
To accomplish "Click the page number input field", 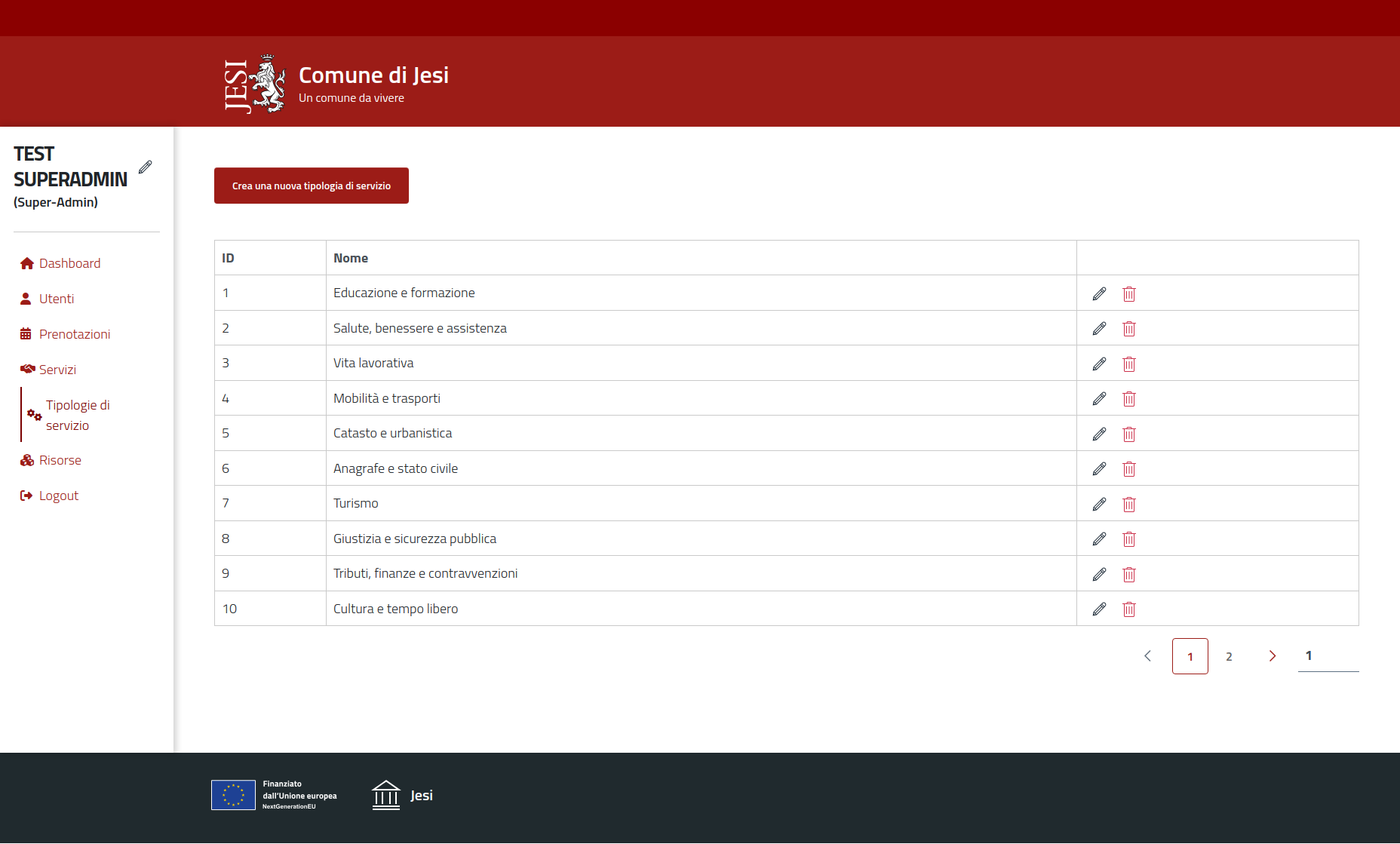I will tap(1328, 655).
